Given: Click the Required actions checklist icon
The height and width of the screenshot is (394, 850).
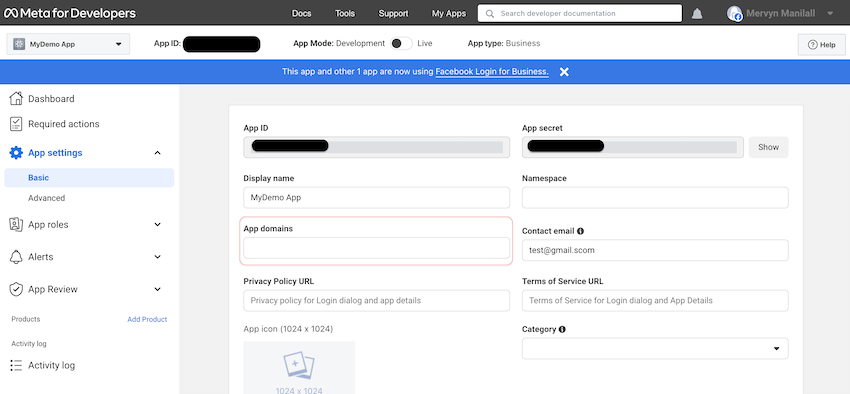Looking at the screenshot, I should [17, 124].
